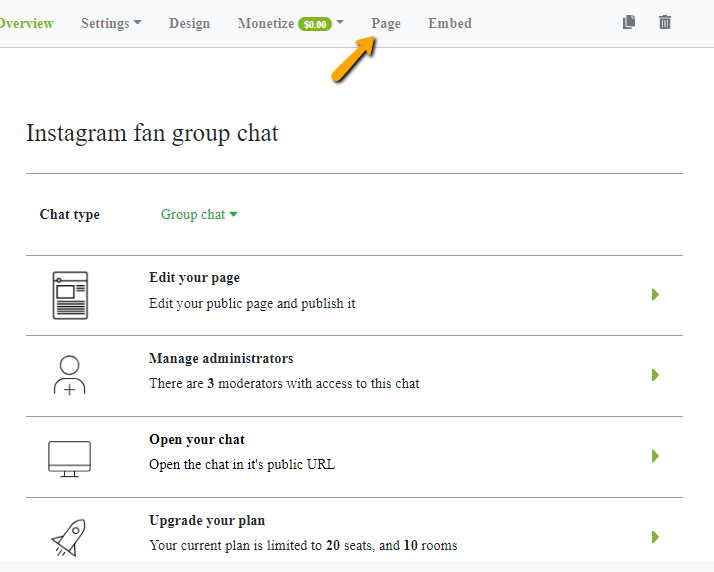Viewport: 714px width, 572px height.
Task: Open the Monetize dropdown menu
Action: (x=290, y=23)
